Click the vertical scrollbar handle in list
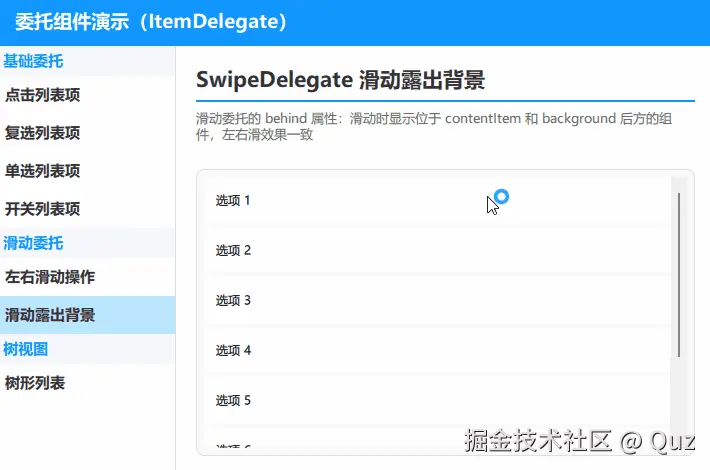710x470 pixels. 679,275
